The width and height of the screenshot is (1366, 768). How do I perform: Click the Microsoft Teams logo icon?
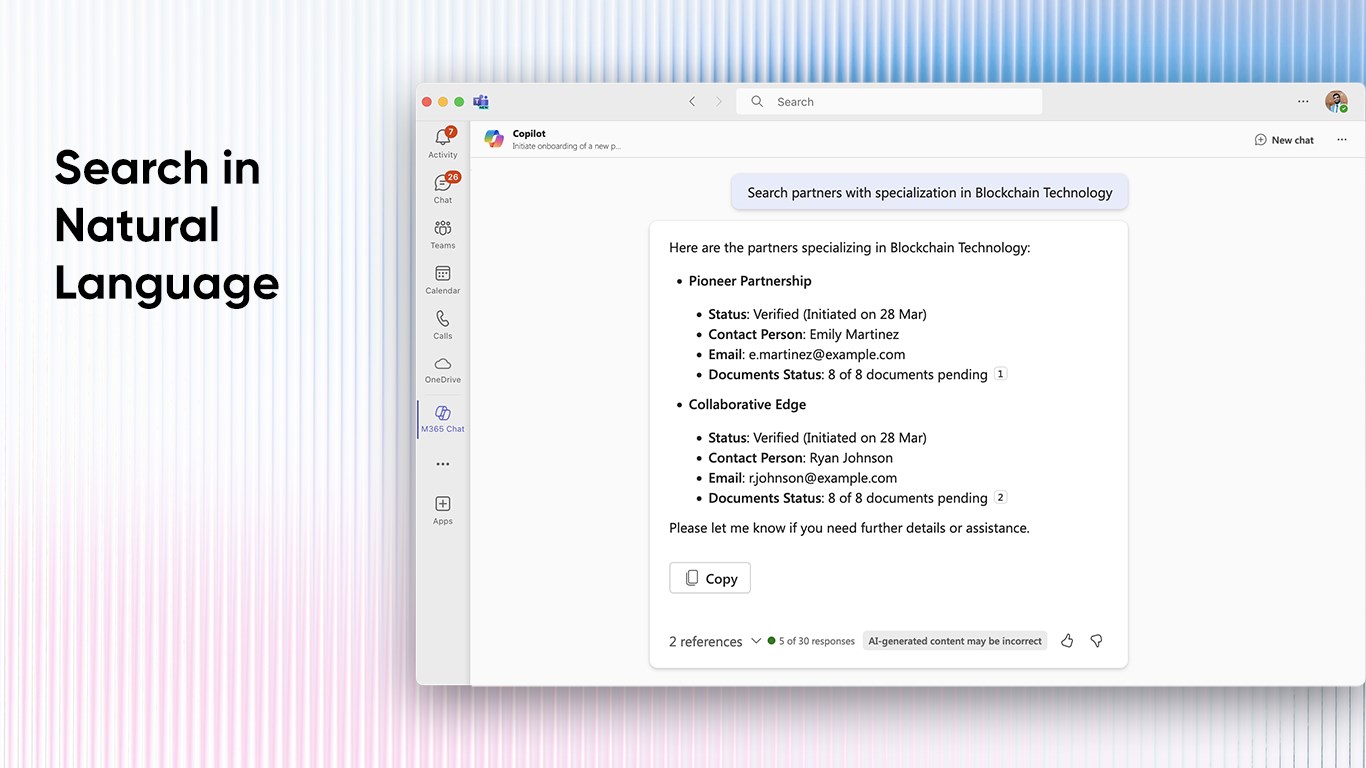point(481,102)
